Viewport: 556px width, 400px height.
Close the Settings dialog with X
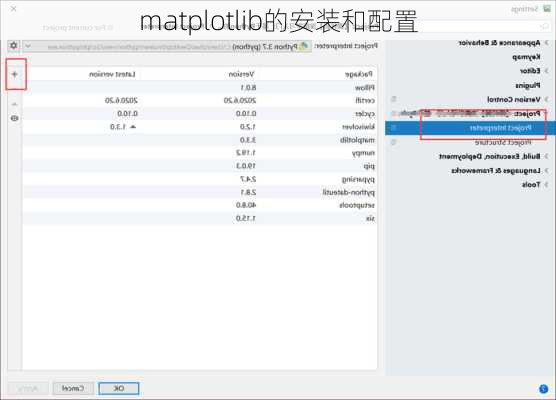pos(13,9)
